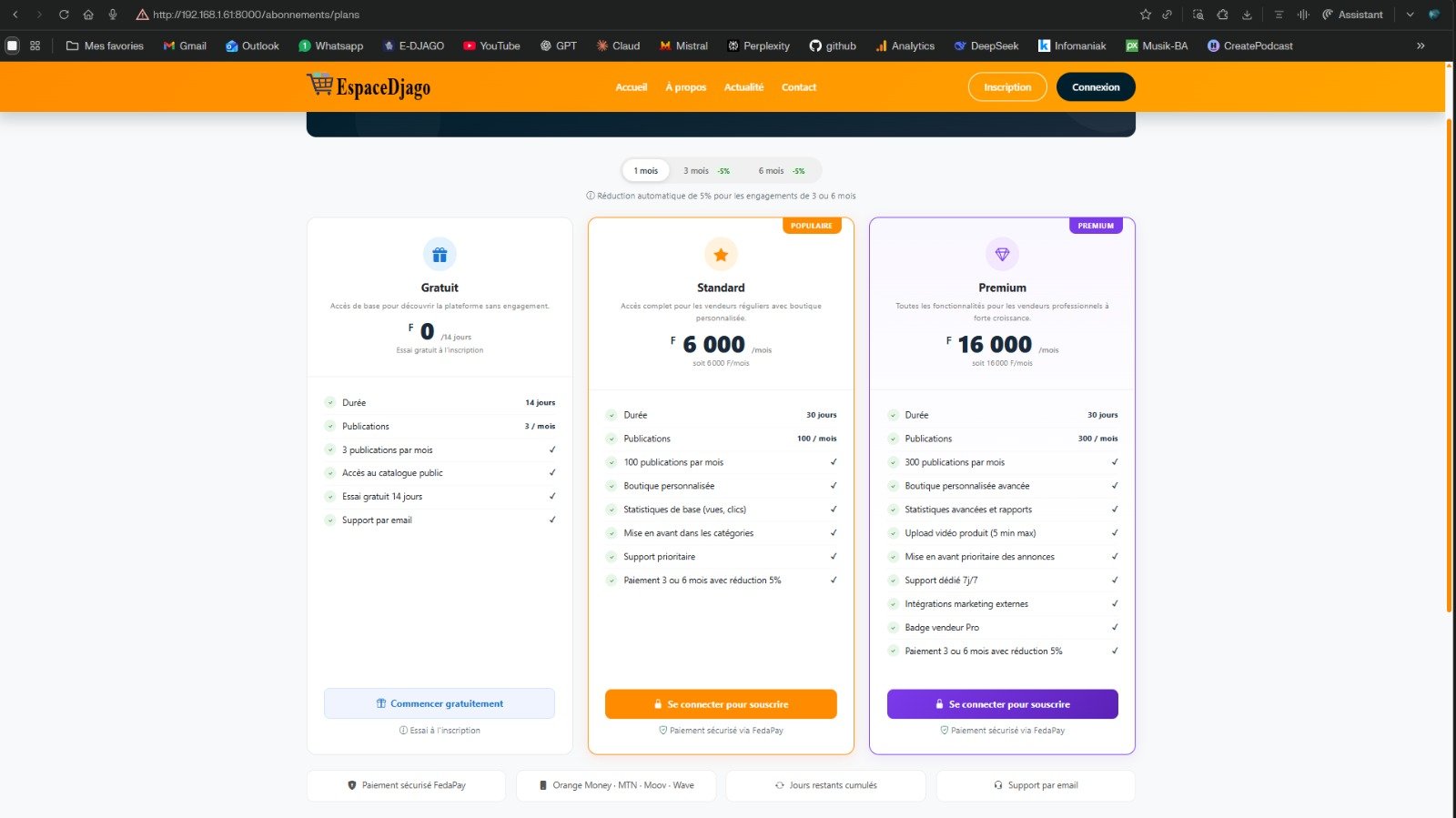Click the Premium plan diamond icon
The image size is (1456, 818).
coord(1002,255)
